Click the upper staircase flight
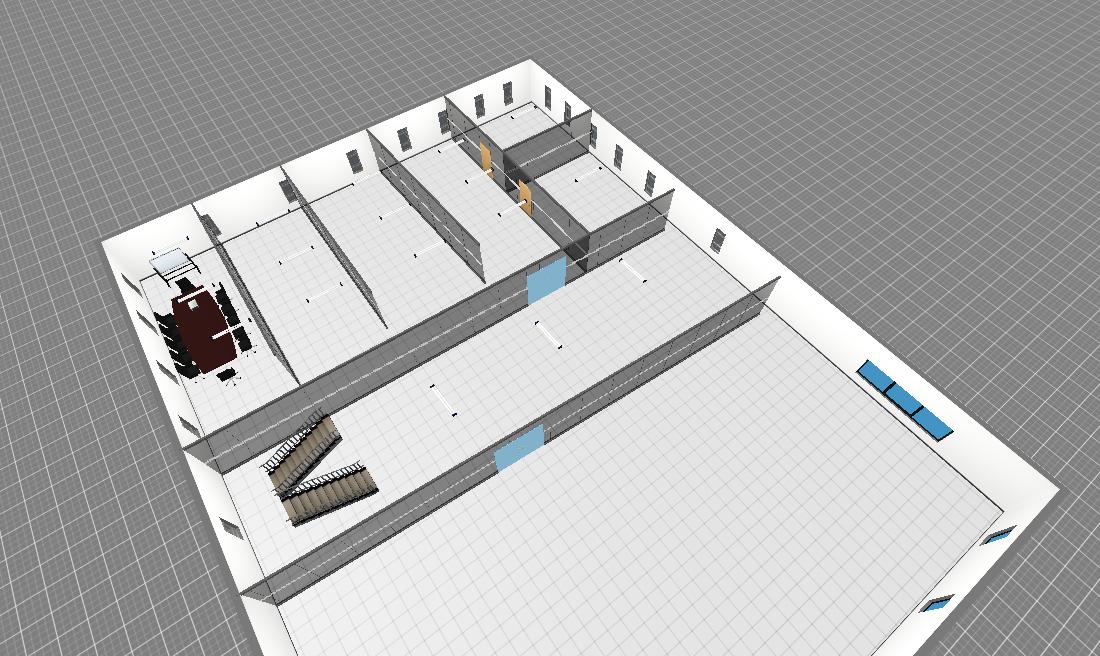Viewport: 1100px width, 656px height. pos(302,449)
